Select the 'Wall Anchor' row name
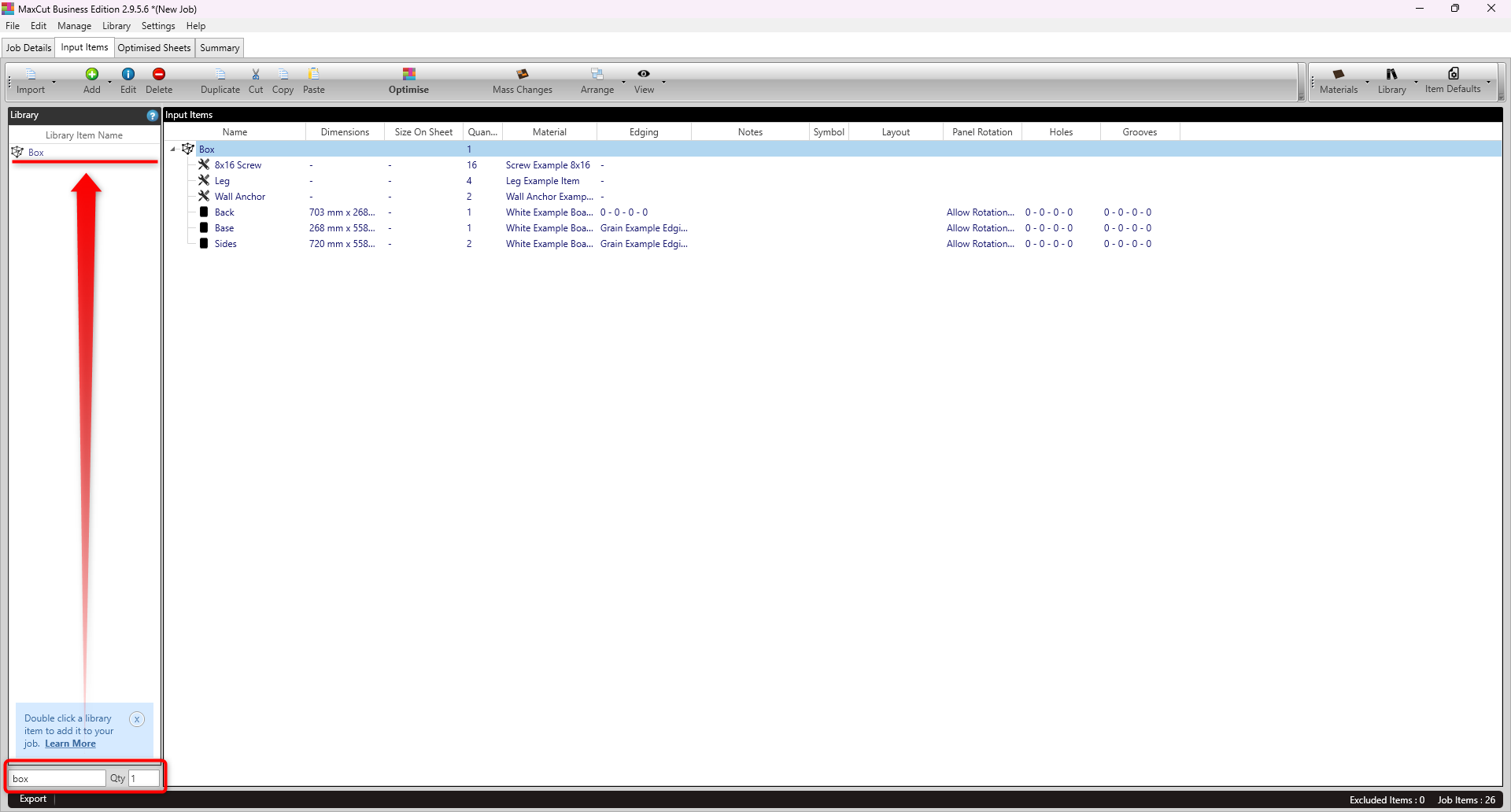The image size is (1511, 812). [240, 197]
